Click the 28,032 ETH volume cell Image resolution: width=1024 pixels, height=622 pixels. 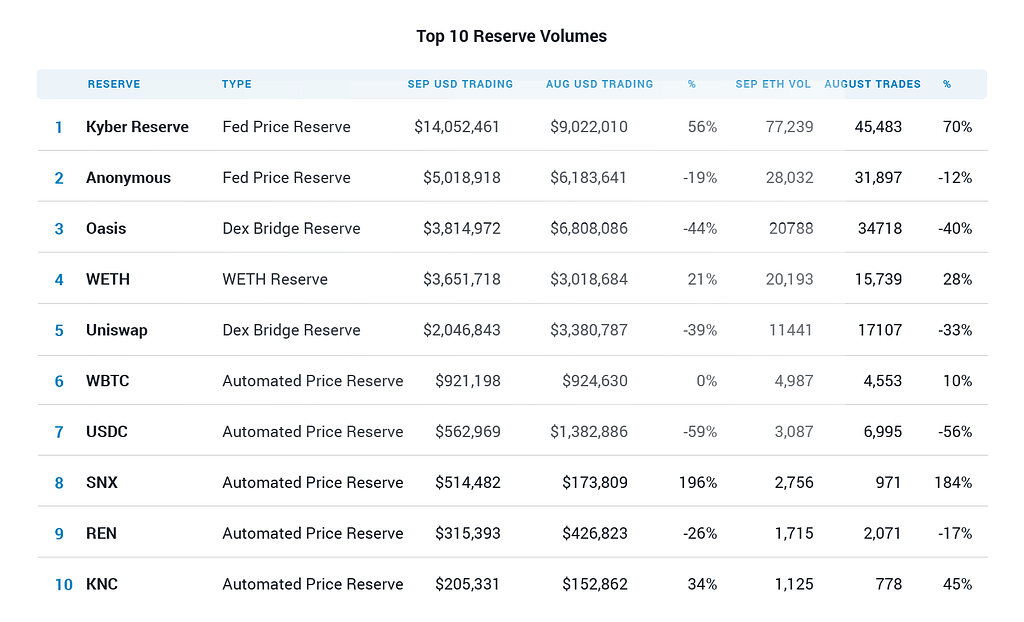(790, 178)
